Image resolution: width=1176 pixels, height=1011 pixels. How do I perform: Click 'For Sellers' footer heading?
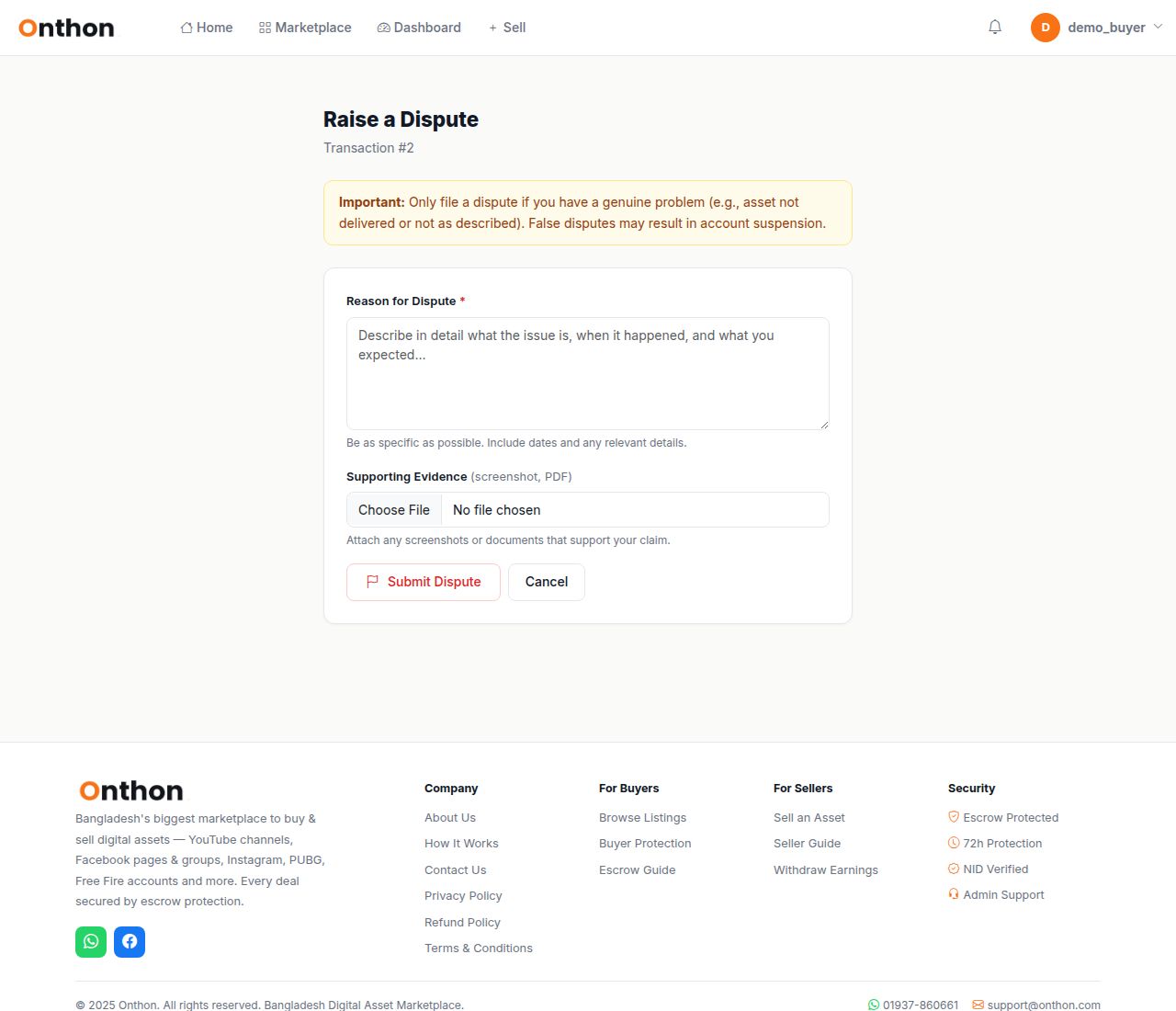pos(803,788)
